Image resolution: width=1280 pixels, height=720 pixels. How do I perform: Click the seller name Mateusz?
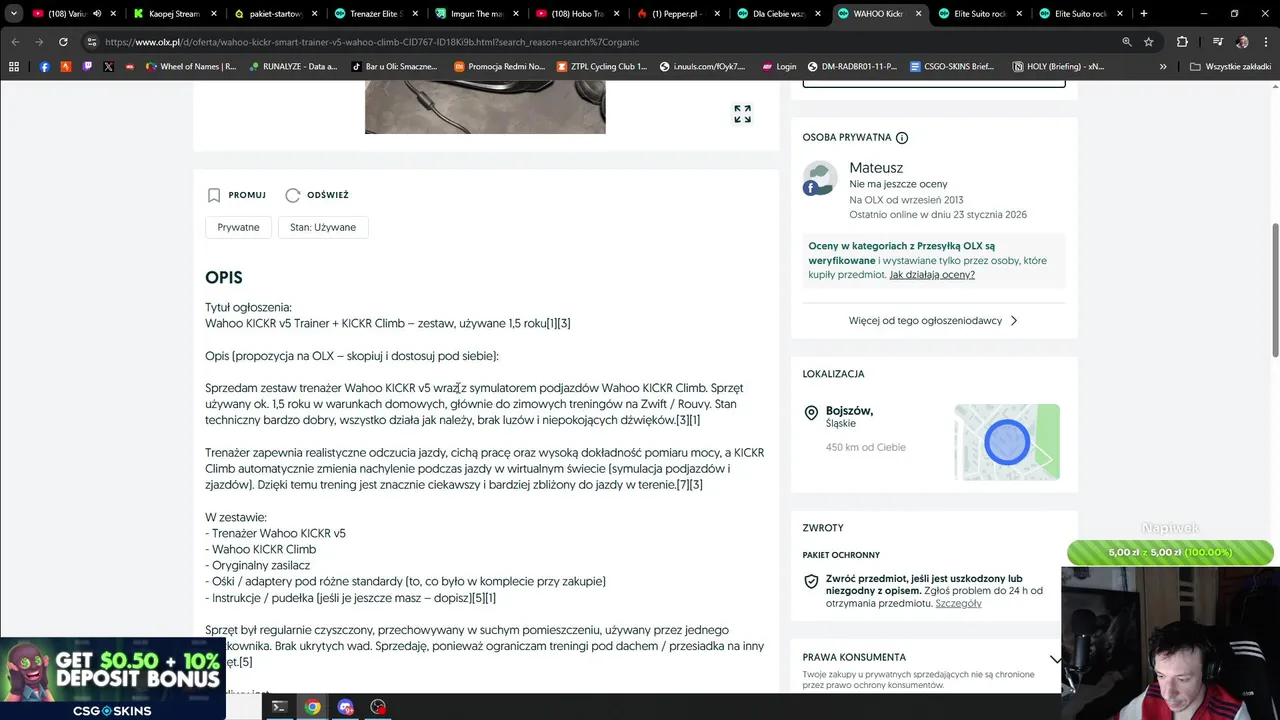[x=876, y=168]
